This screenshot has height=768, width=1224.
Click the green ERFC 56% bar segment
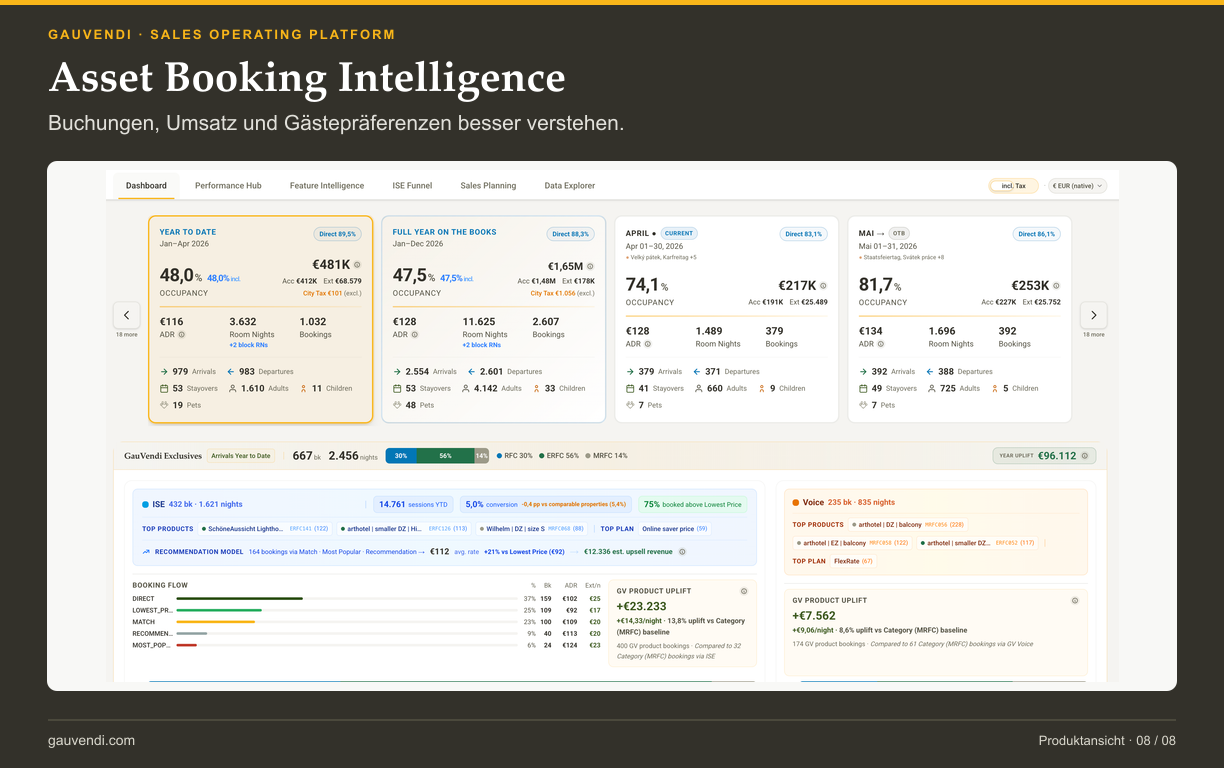pyautogui.click(x=445, y=456)
